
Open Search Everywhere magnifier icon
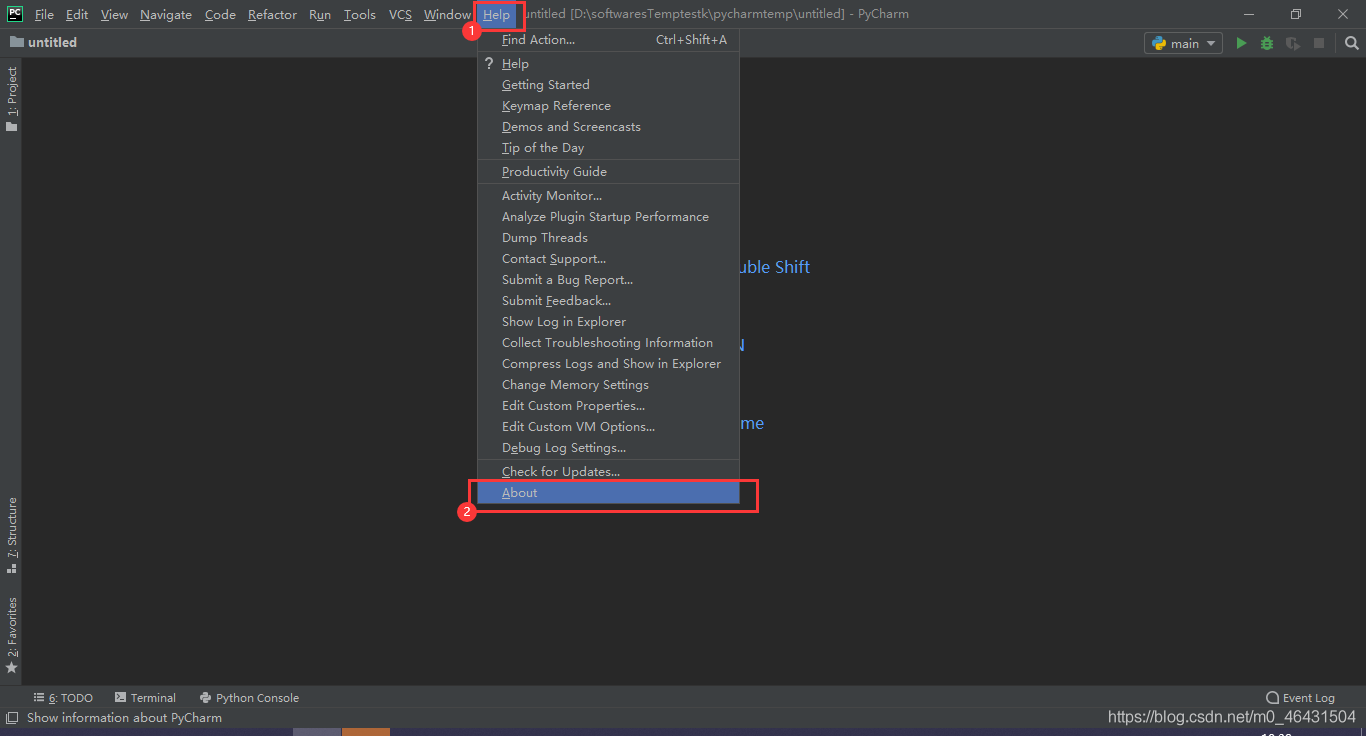click(1351, 43)
